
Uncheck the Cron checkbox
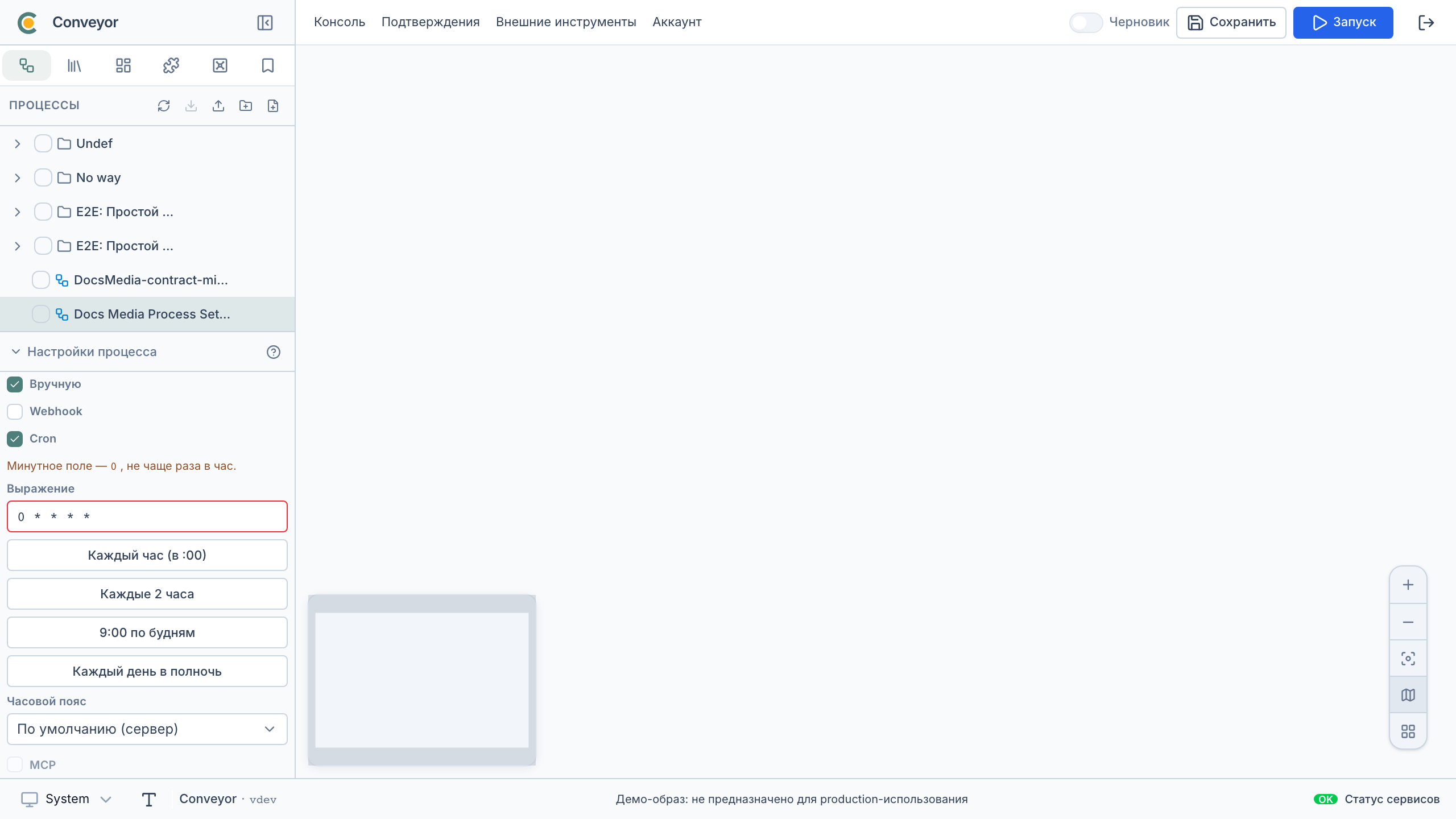point(15,439)
